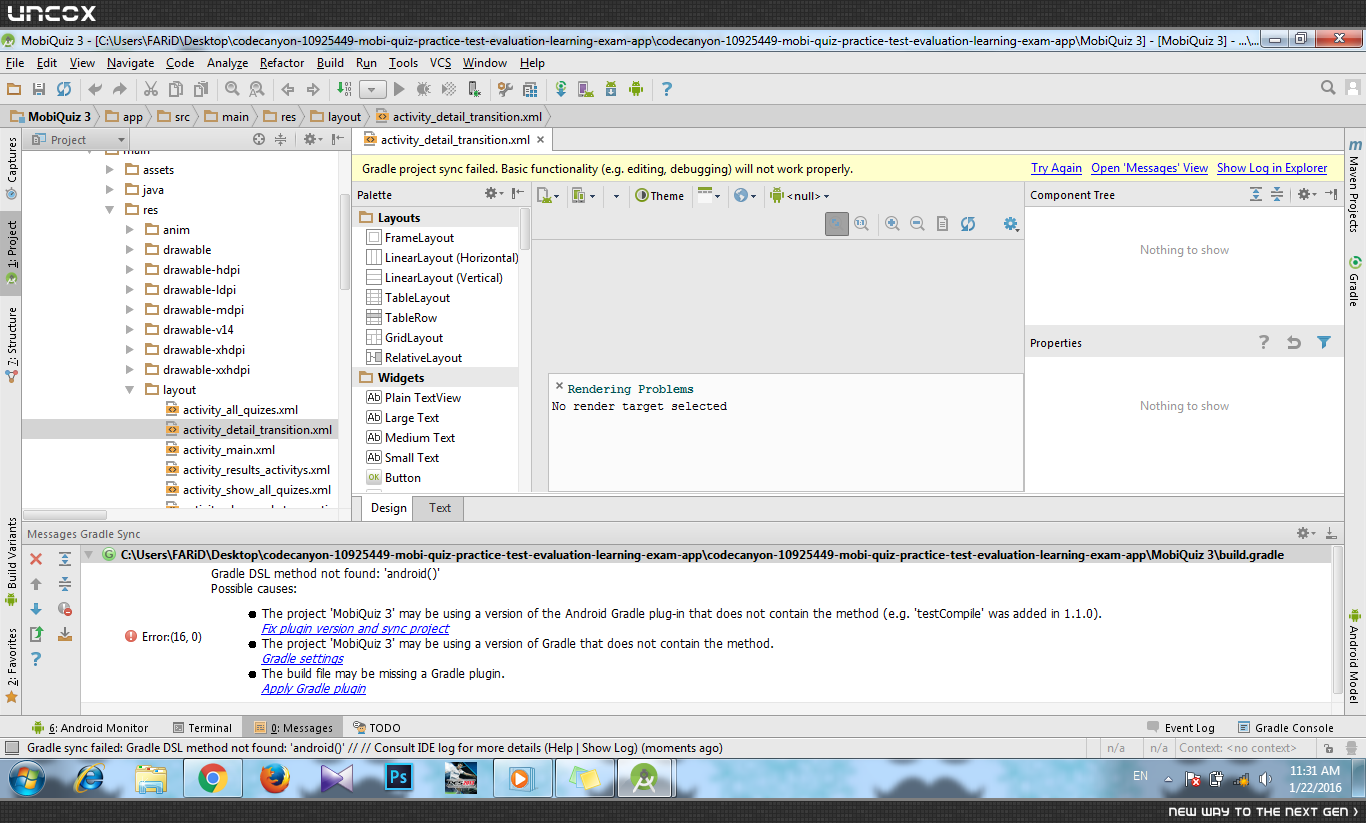
Task: Open the Theme selector in preview
Action: coord(660,196)
